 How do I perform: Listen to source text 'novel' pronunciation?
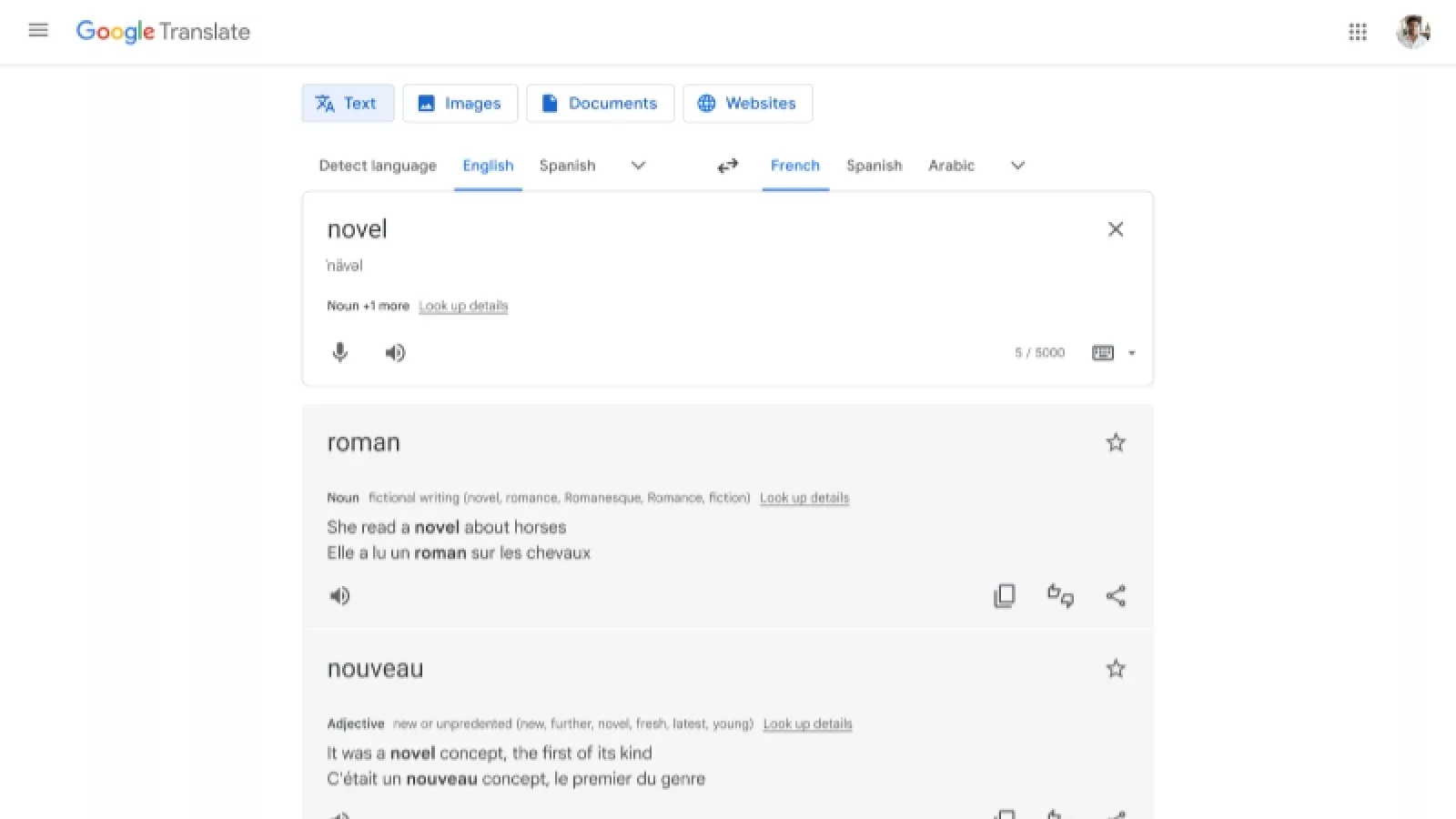[x=395, y=352]
